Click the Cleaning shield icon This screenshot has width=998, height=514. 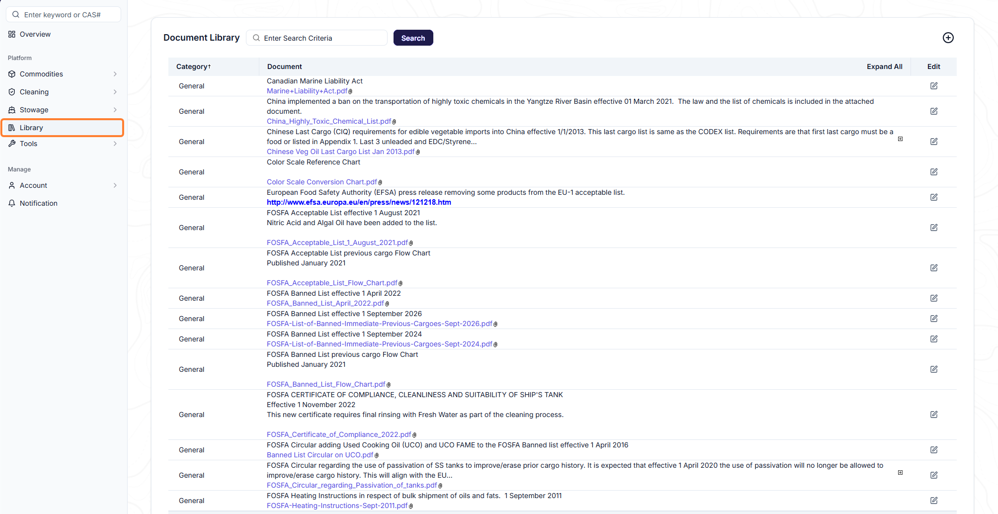(x=11, y=92)
